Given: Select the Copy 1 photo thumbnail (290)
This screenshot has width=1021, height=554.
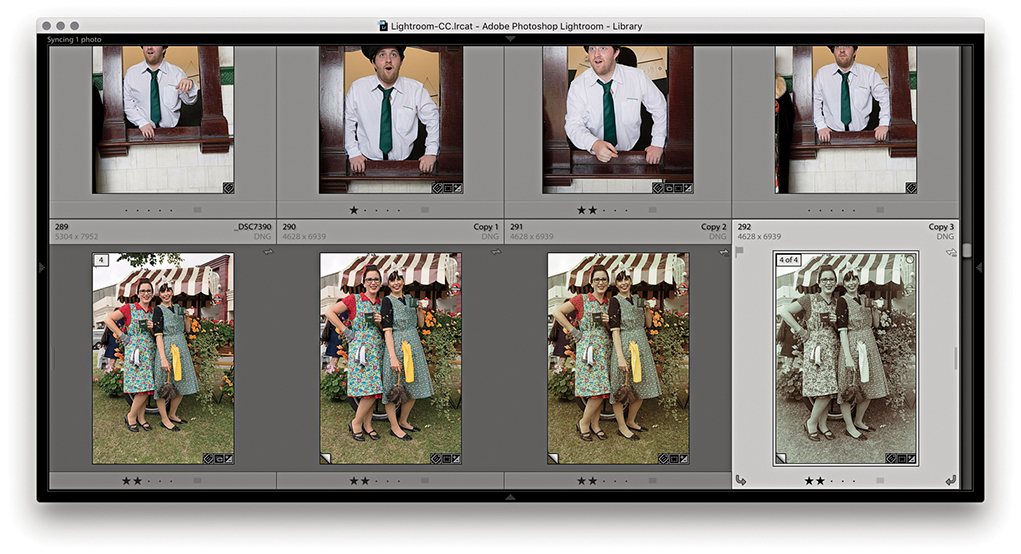Looking at the screenshot, I should tap(391, 358).
